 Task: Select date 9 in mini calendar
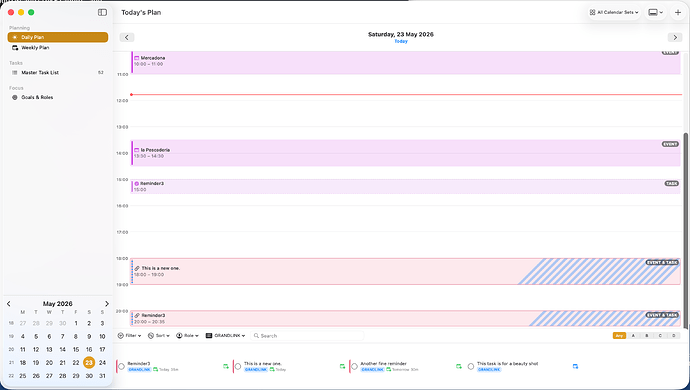point(89,336)
